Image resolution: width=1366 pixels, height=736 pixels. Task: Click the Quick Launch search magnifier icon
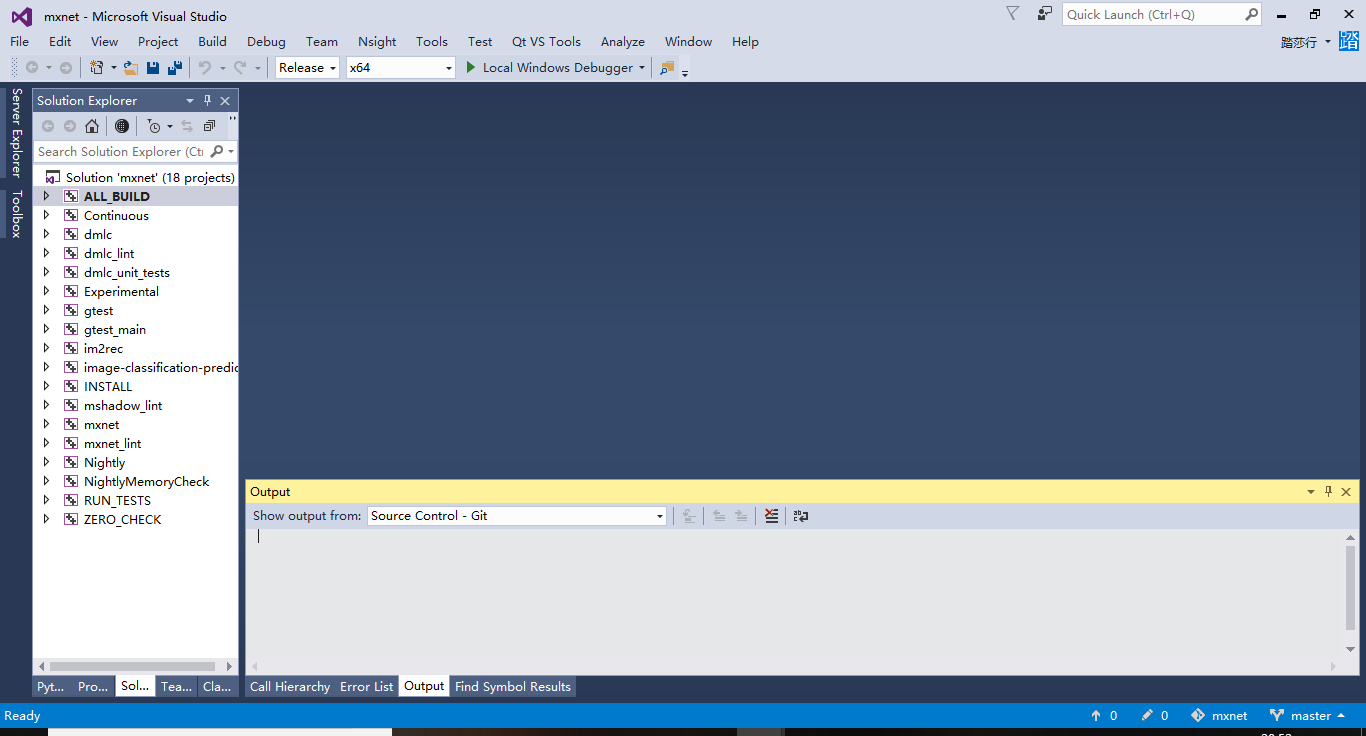coord(1251,14)
